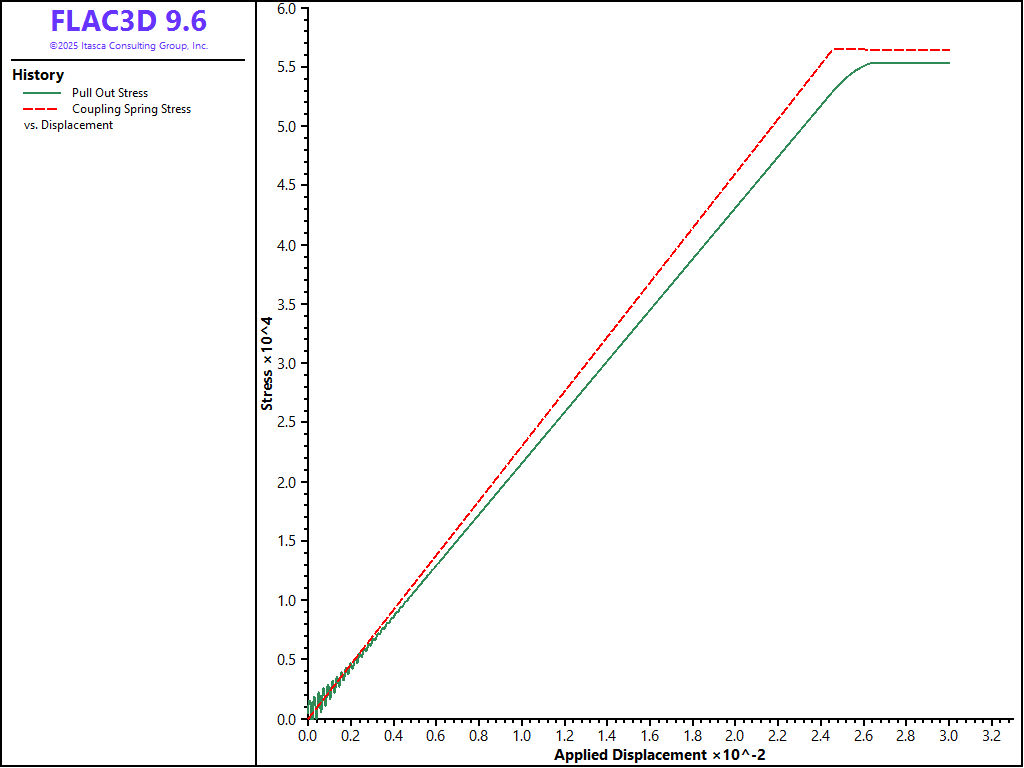Screen dimensions: 1024x768
Task: Click the 6.0 tick label on y-axis
Action: point(286,9)
